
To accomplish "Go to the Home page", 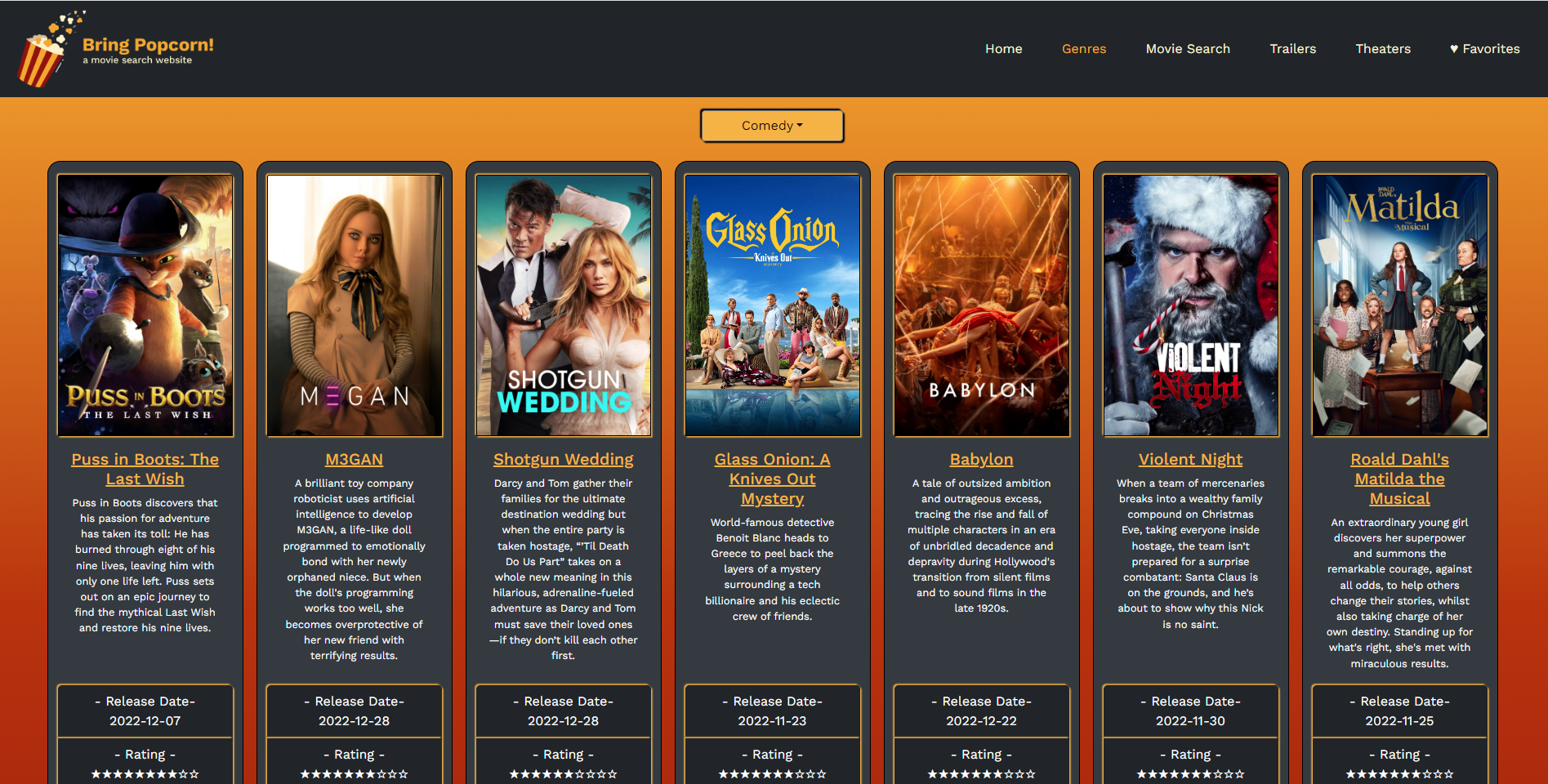I will (x=1003, y=49).
